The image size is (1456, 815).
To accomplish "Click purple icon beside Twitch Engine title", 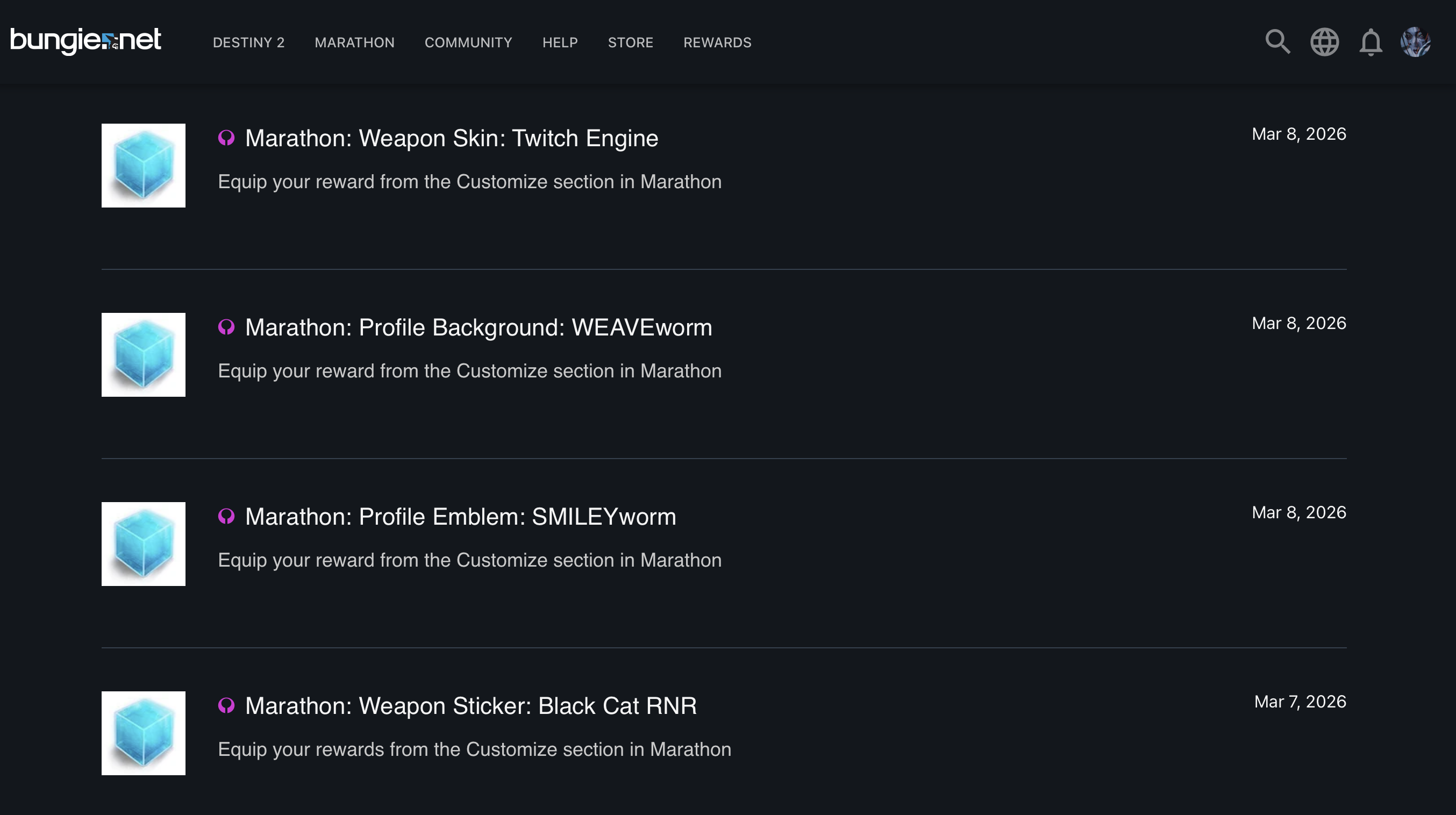I will click(x=227, y=138).
